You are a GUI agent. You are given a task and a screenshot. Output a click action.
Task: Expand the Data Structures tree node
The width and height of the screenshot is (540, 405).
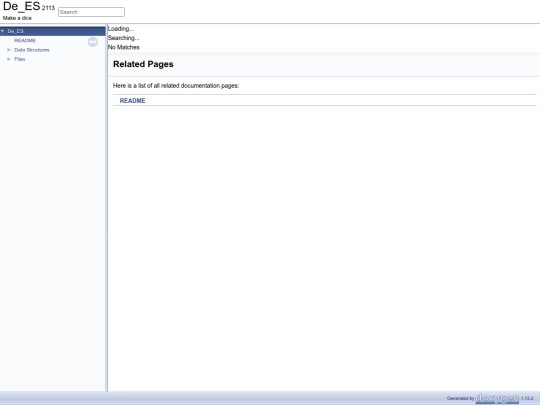[9, 50]
